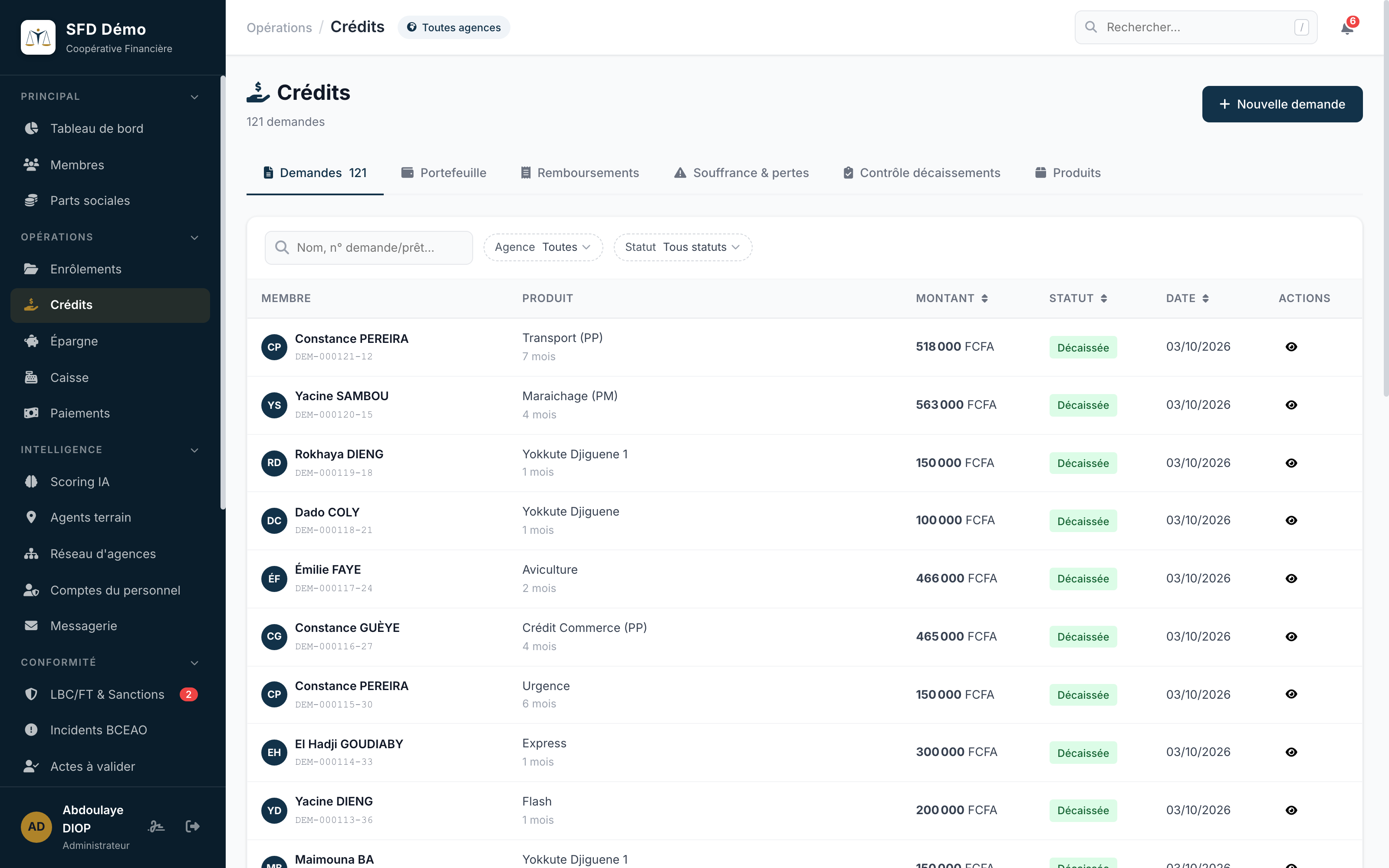View details of Constance PEREIRA DEM-000121-12
The height and width of the screenshot is (868, 1389).
(1291, 347)
